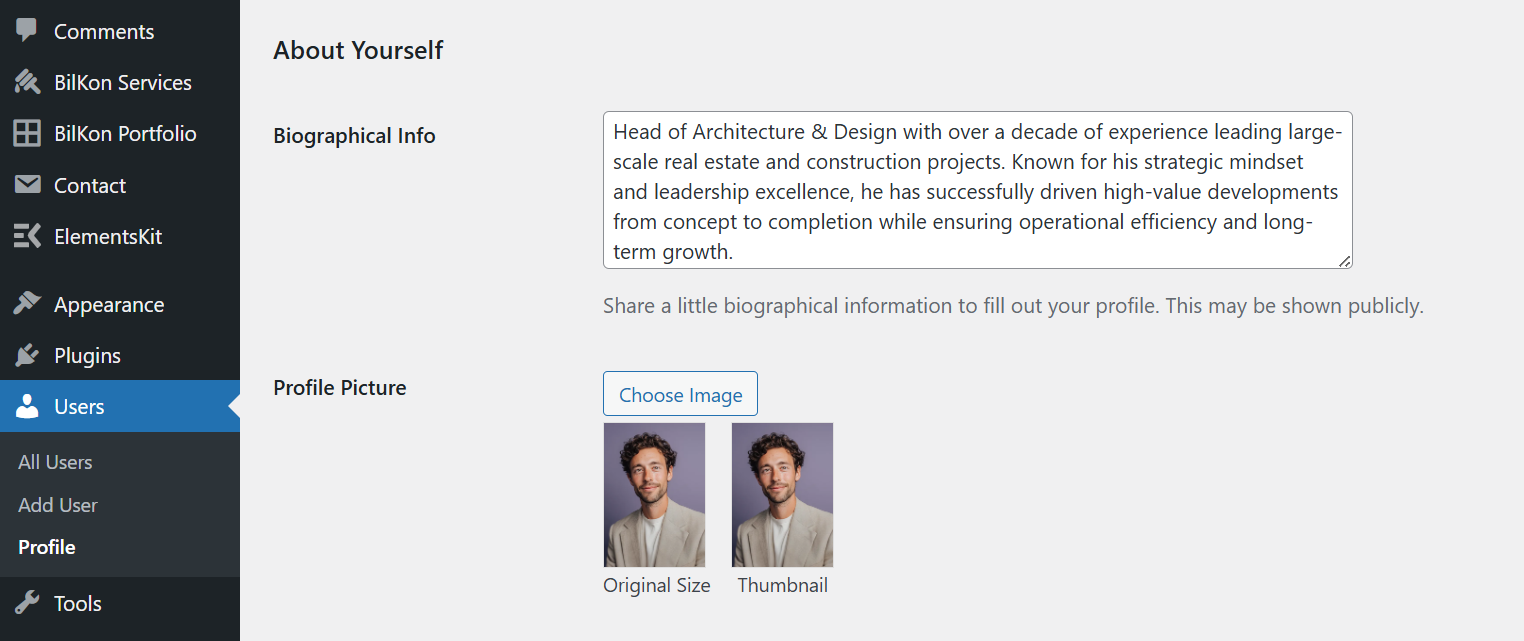Viewport: 1524px width, 641px height.
Task: Click the BilKon Portfolio grid icon
Action: (x=27, y=133)
